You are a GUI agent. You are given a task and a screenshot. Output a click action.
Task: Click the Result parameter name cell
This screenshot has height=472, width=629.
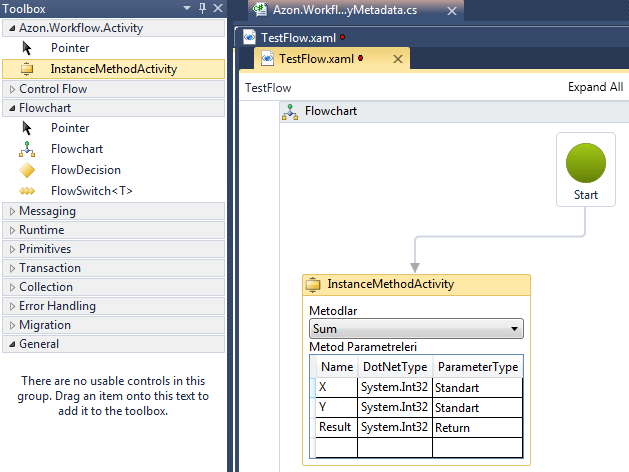pyautogui.click(x=335, y=427)
